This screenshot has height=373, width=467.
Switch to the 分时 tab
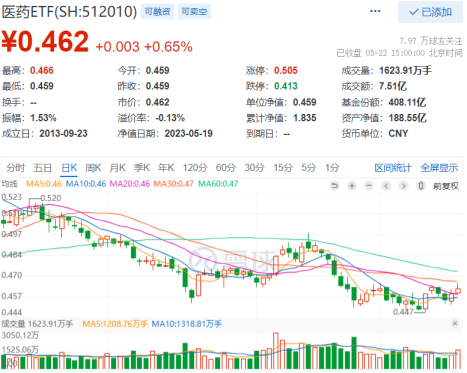pyautogui.click(x=16, y=168)
